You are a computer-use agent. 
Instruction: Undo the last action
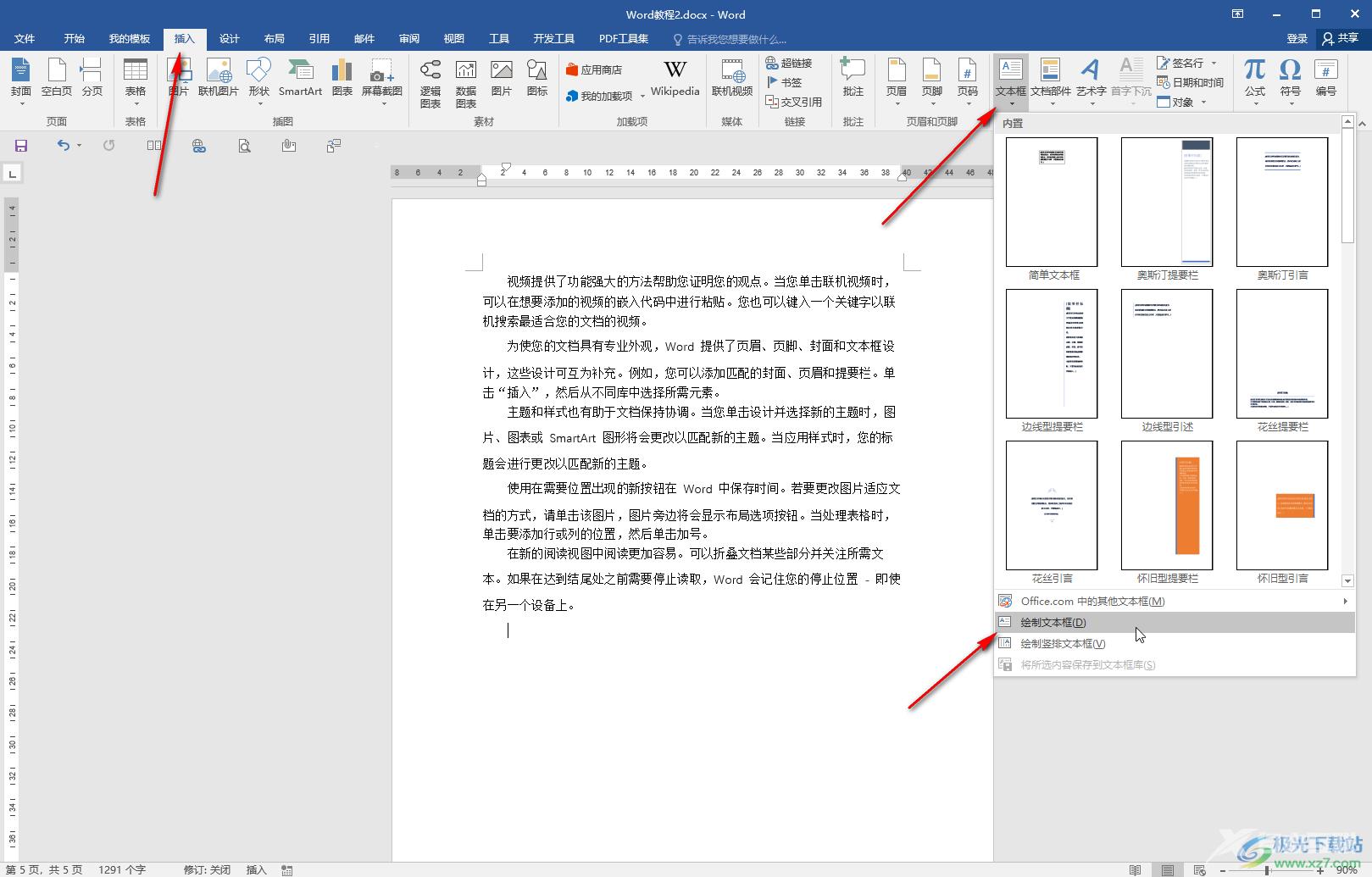click(63, 146)
